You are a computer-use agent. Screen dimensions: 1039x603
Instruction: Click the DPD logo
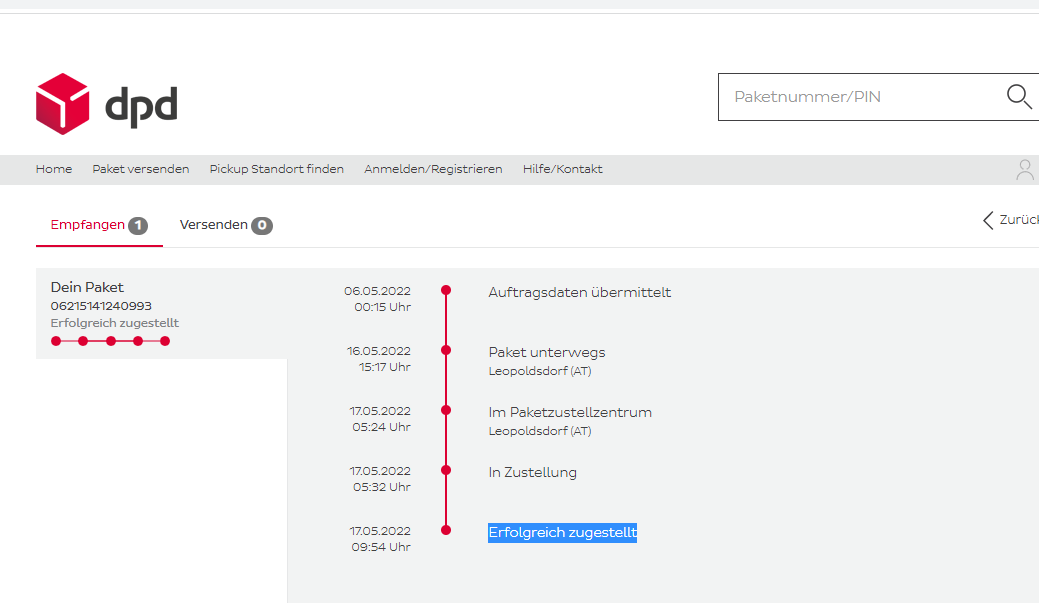tap(106, 104)
